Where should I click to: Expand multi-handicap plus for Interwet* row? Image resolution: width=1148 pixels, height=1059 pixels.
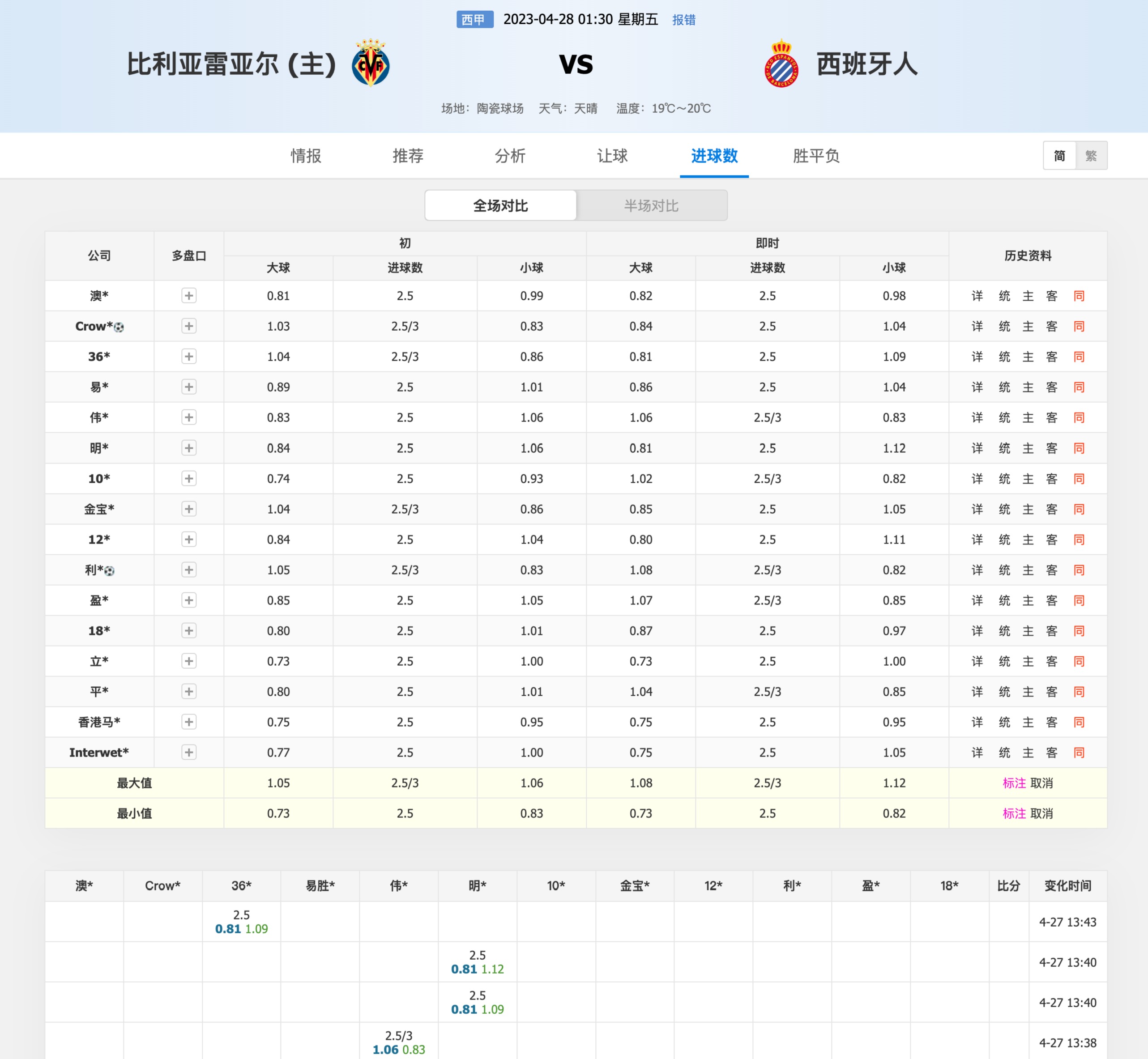[188, 753]
